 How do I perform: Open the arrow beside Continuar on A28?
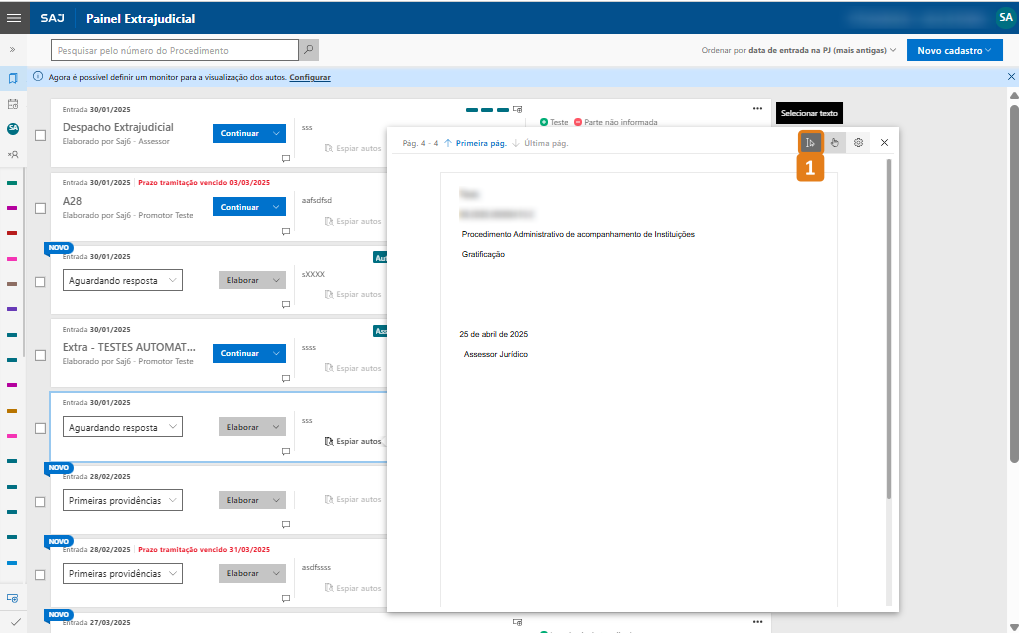pos(276,207)
